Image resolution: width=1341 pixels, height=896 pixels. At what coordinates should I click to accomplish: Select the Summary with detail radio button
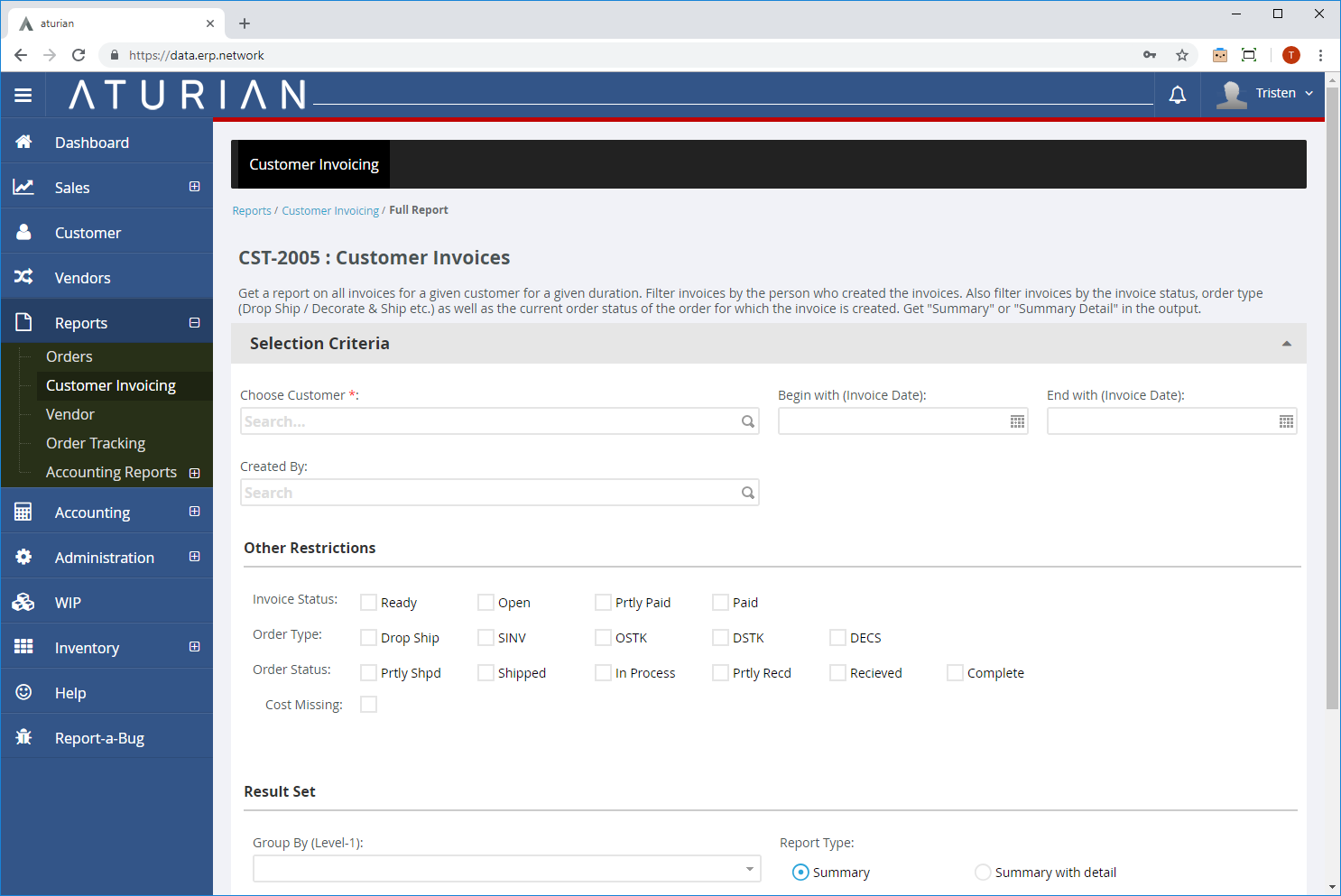point(983,872)
